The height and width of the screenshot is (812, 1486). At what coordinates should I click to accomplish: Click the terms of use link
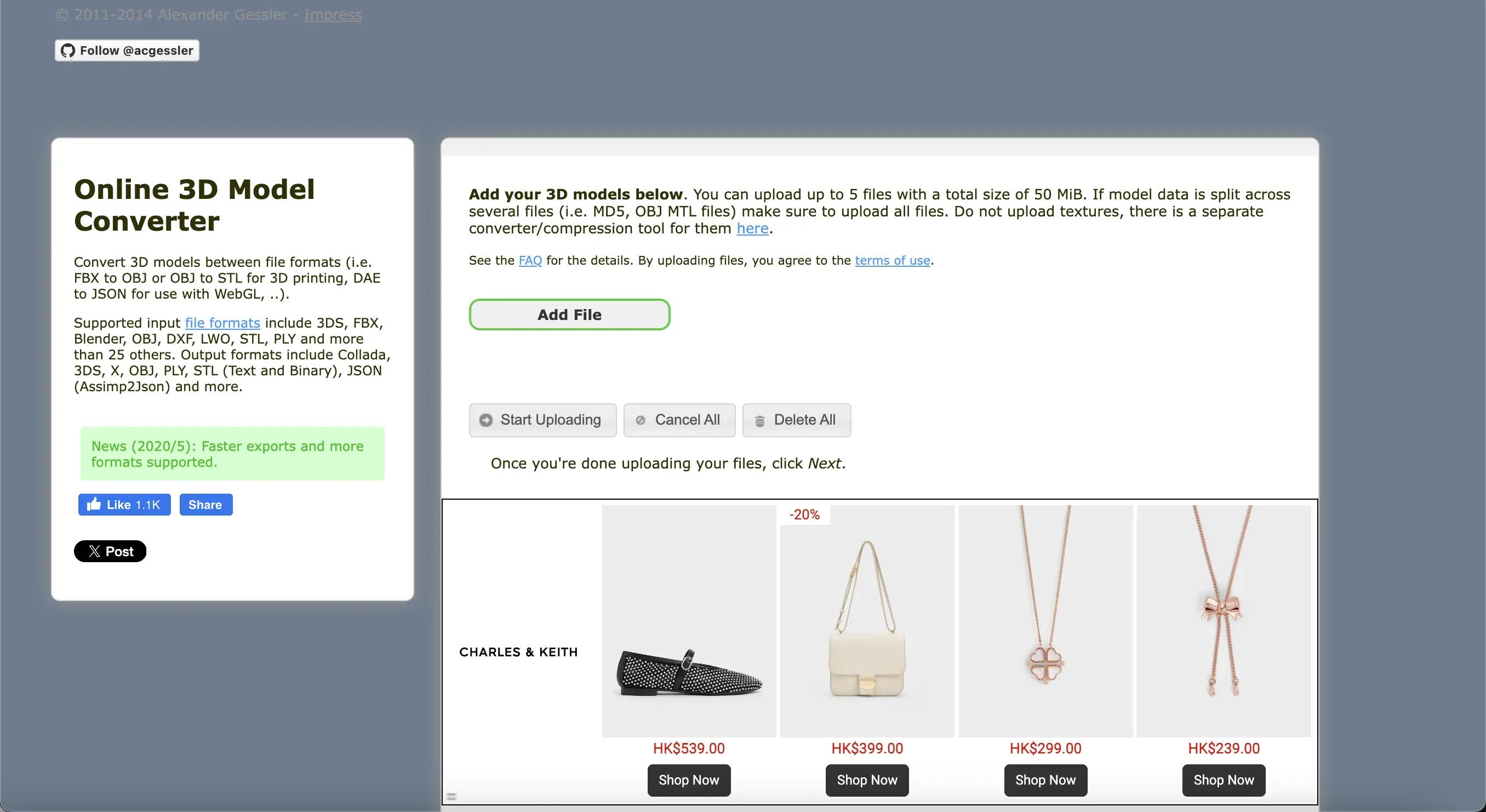(892, 260)
